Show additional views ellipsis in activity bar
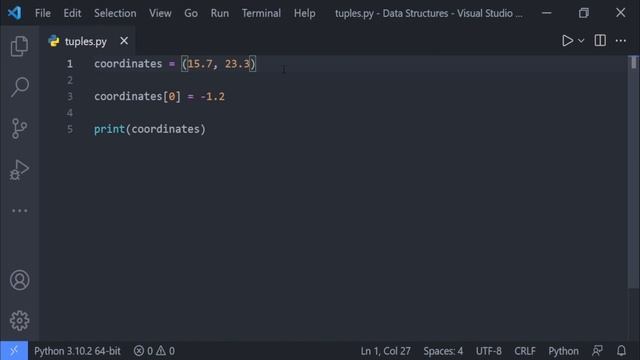The width and height of the screenshot is (640, 360). point(19,211)
